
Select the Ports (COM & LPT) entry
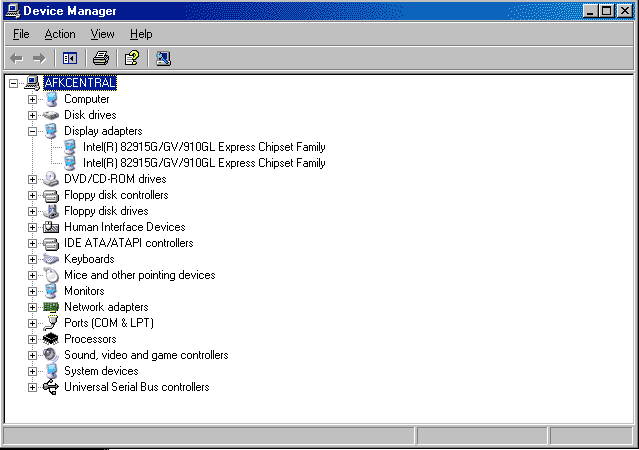tap(108, 323)
